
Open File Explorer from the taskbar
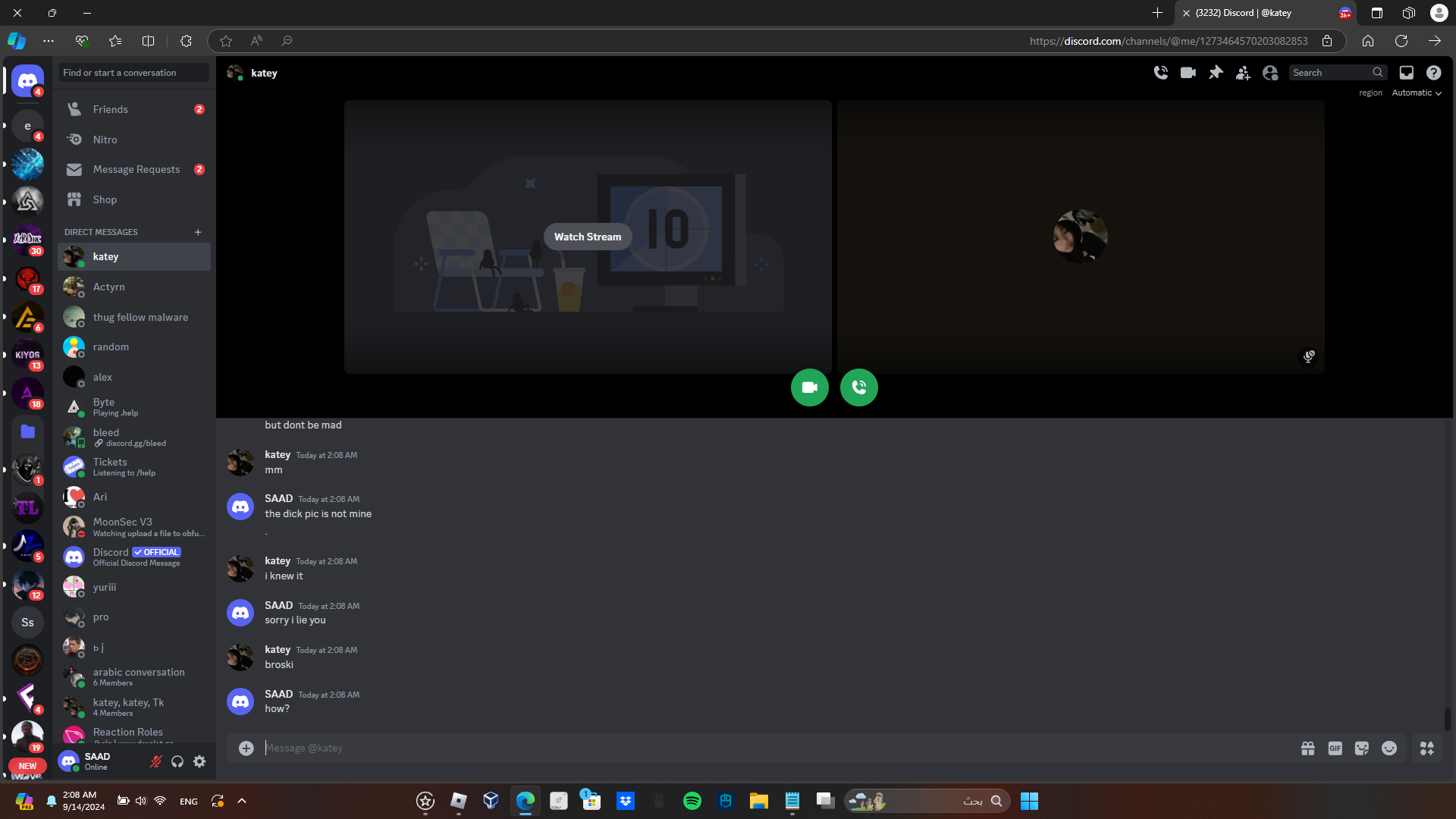click(758, 801)
